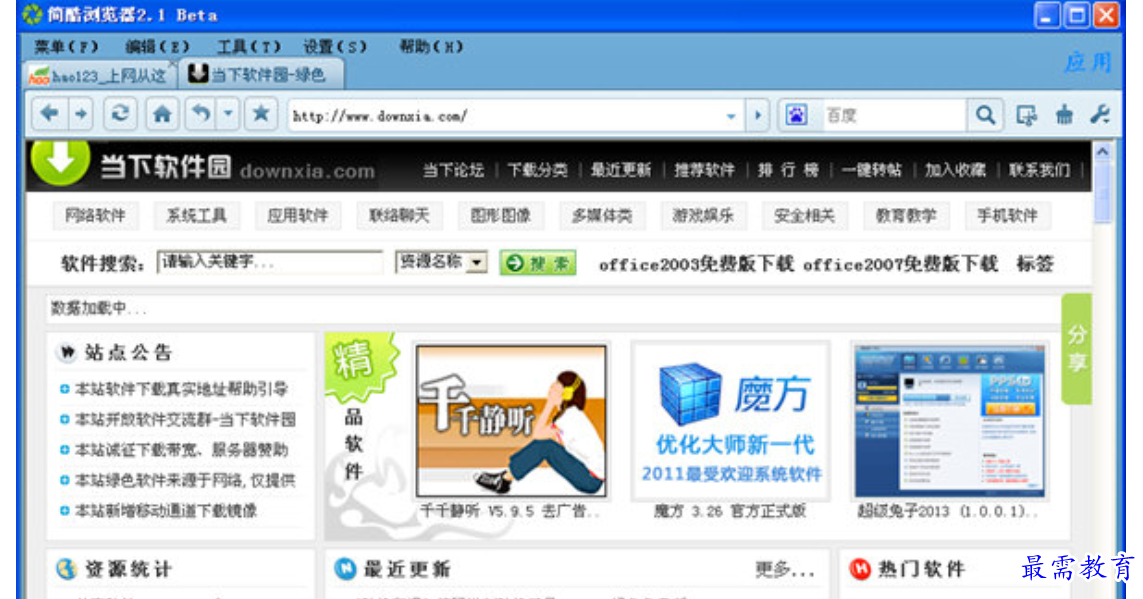The height and width of the screenshot is (599, 1143).
Task: Click 一键转帖 in site navigation
Action: click(872, 171)
